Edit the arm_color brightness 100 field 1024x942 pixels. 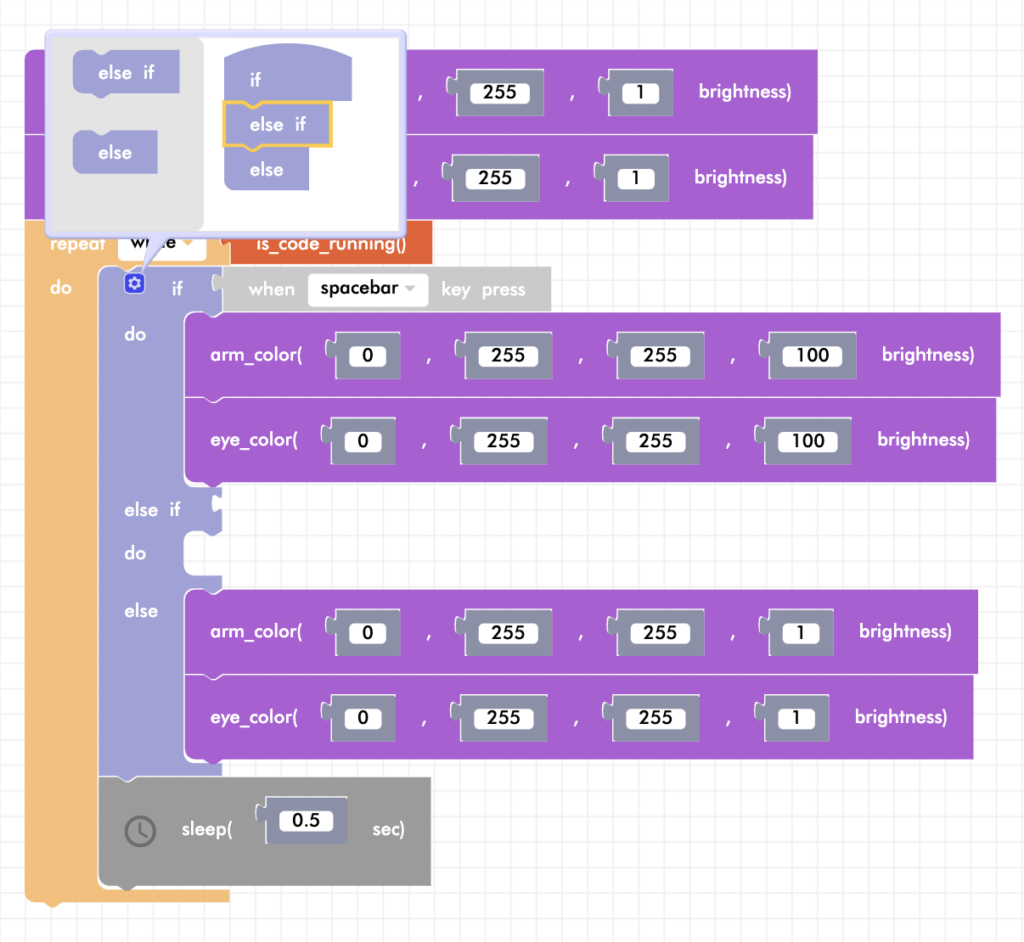[x=812, y=355]
